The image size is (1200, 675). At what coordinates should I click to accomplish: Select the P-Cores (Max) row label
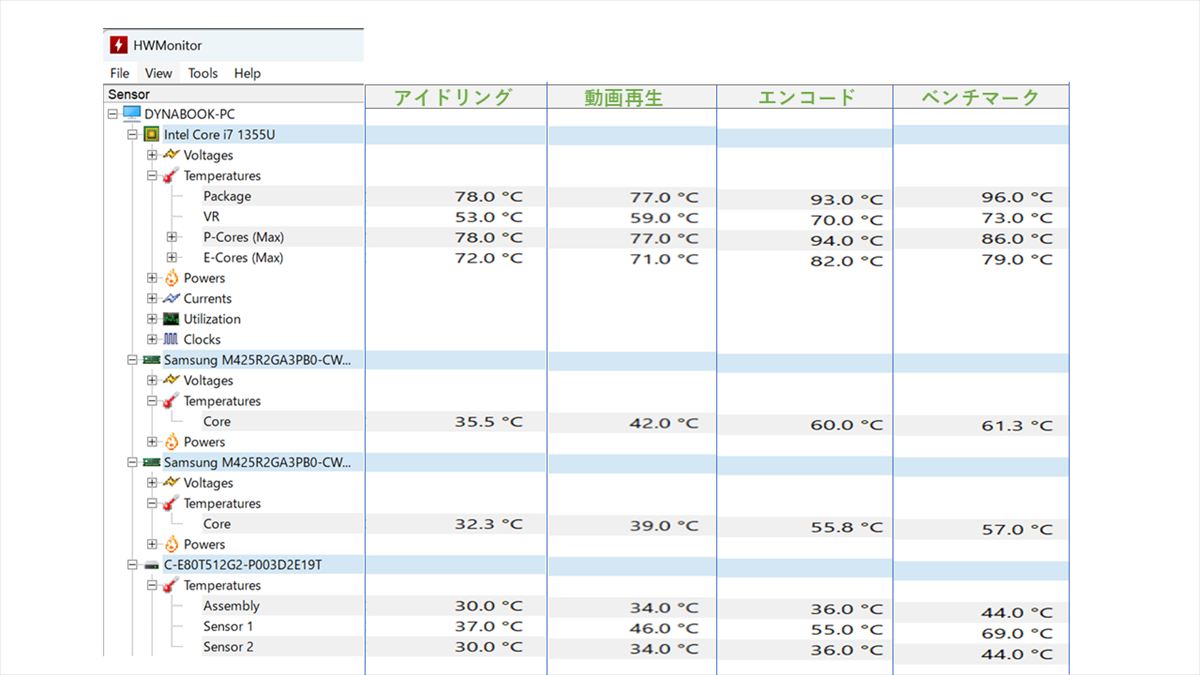click(243, 237)
